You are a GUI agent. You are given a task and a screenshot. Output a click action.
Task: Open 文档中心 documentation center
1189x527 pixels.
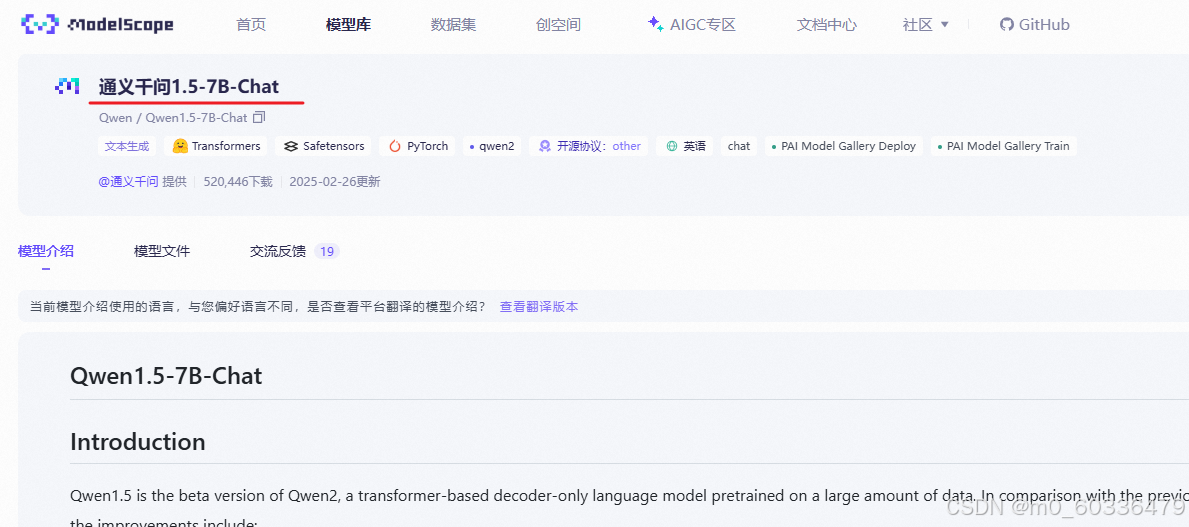(x=827, y=24)
